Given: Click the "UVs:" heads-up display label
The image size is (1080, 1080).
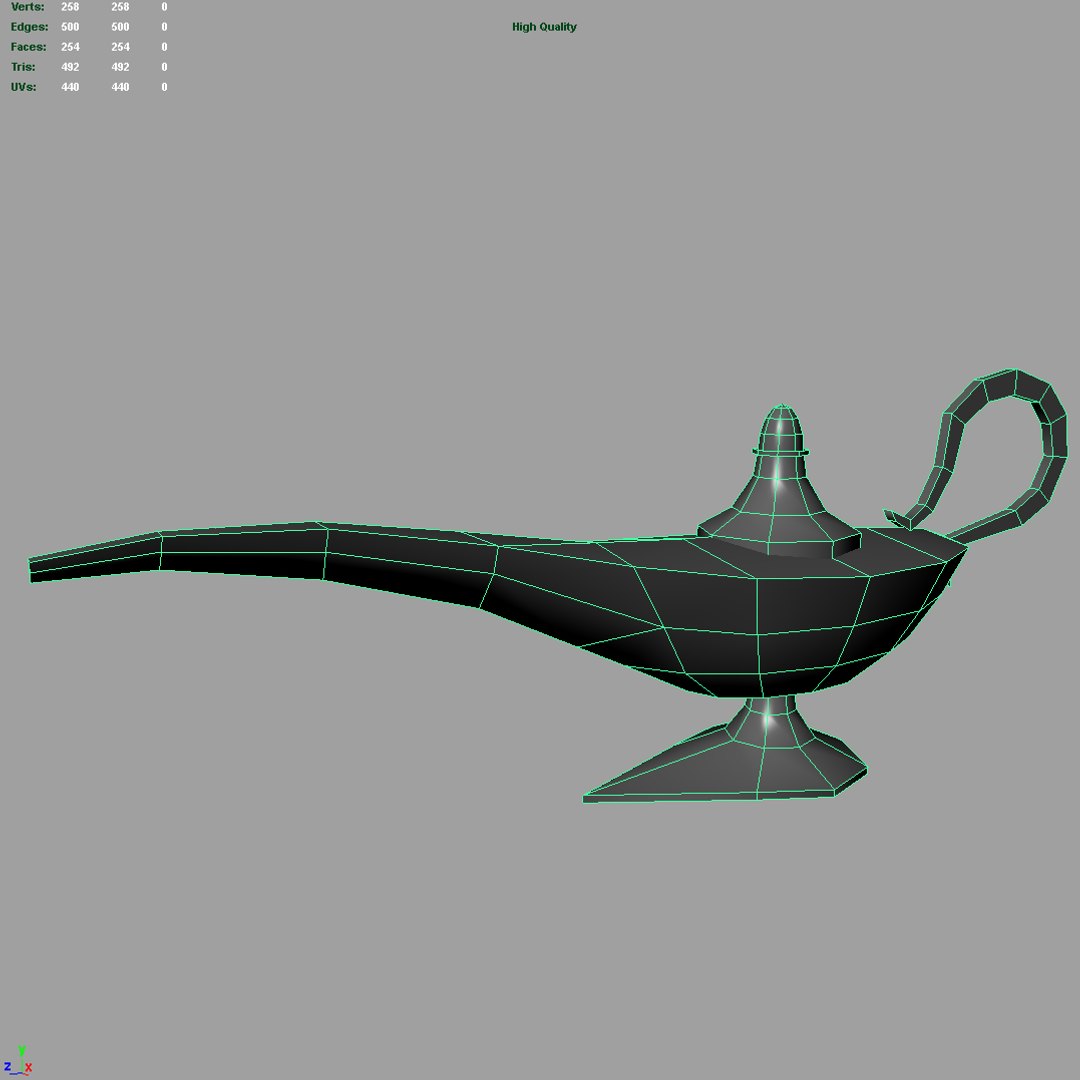Looking at the screenshot, I should 23,87.
